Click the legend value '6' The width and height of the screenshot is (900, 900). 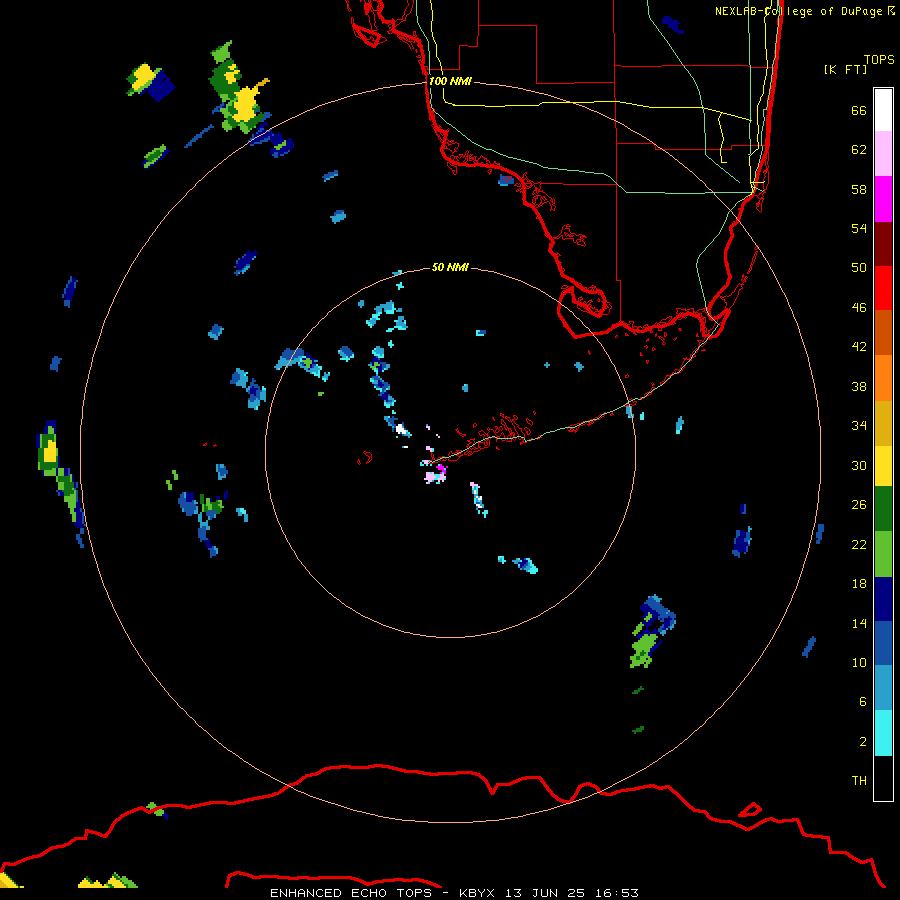point(863,702)
